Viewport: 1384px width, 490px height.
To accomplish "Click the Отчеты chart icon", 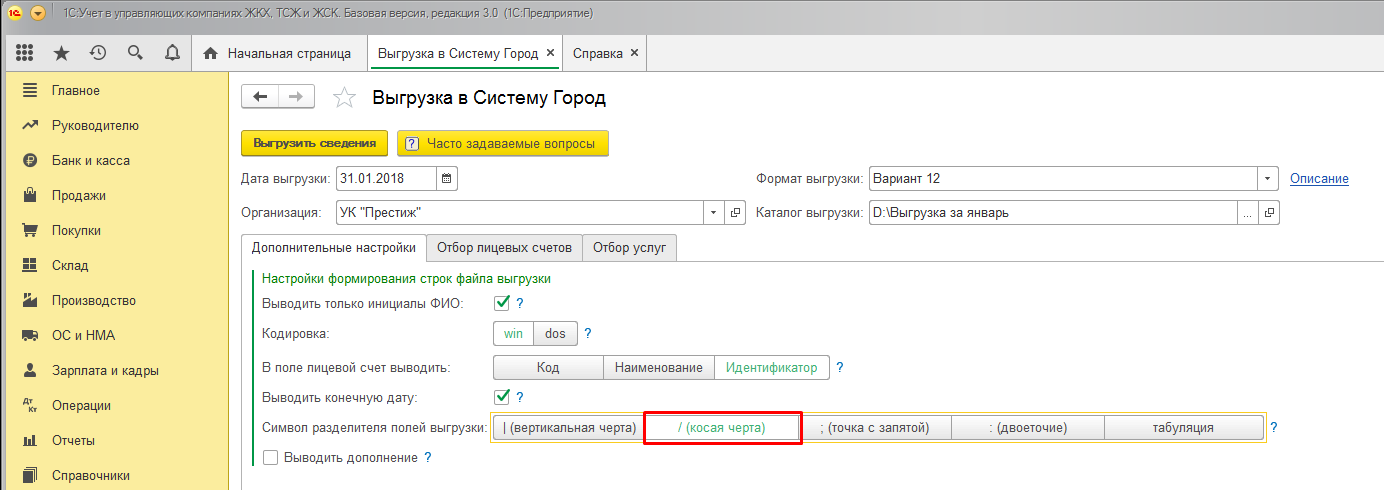I will 29,440.
